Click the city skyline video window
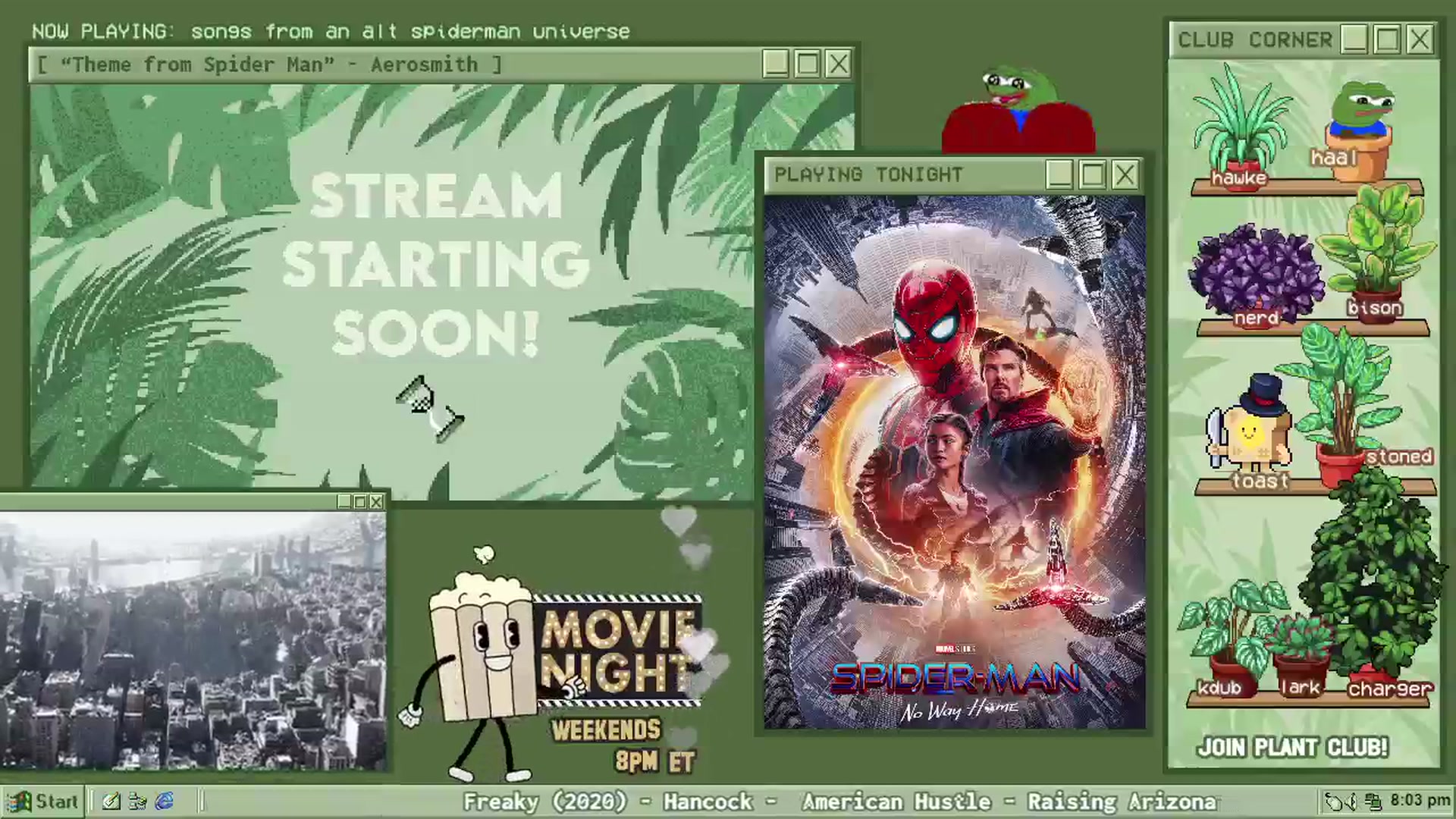Viewport: 1456px width, 819px height. pos(193,641)
